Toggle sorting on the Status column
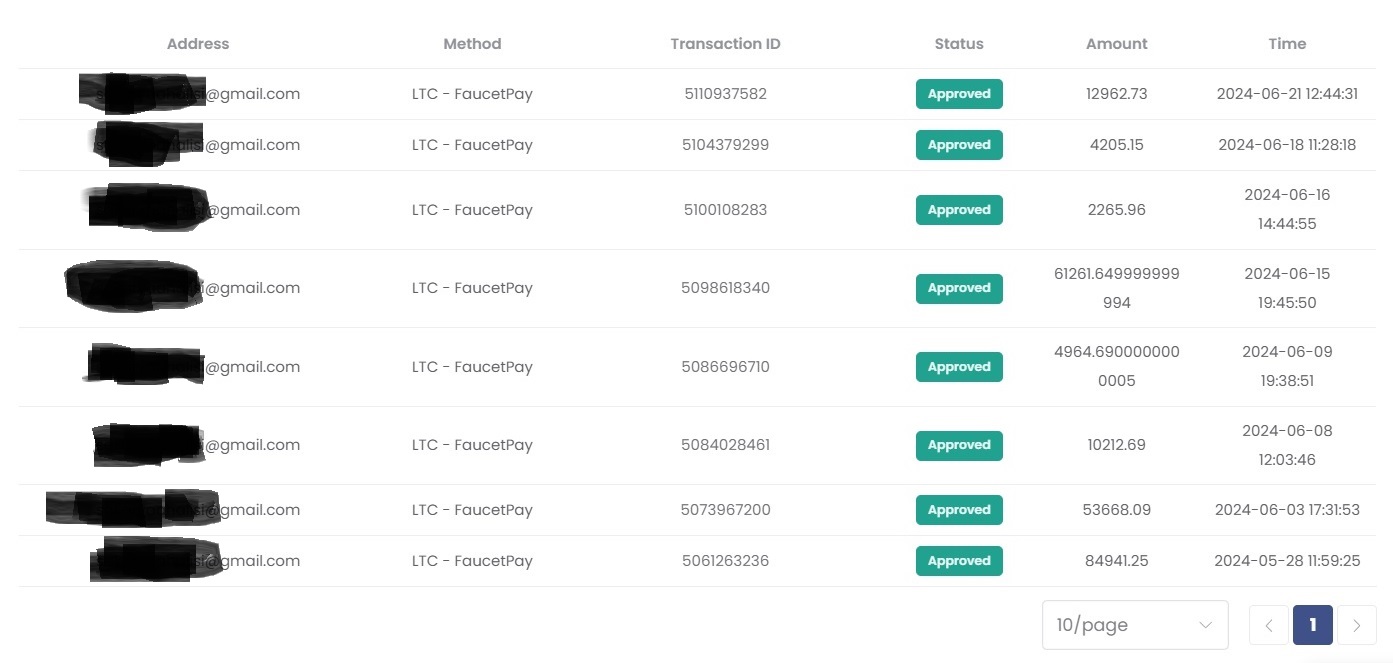 point(958,43)
